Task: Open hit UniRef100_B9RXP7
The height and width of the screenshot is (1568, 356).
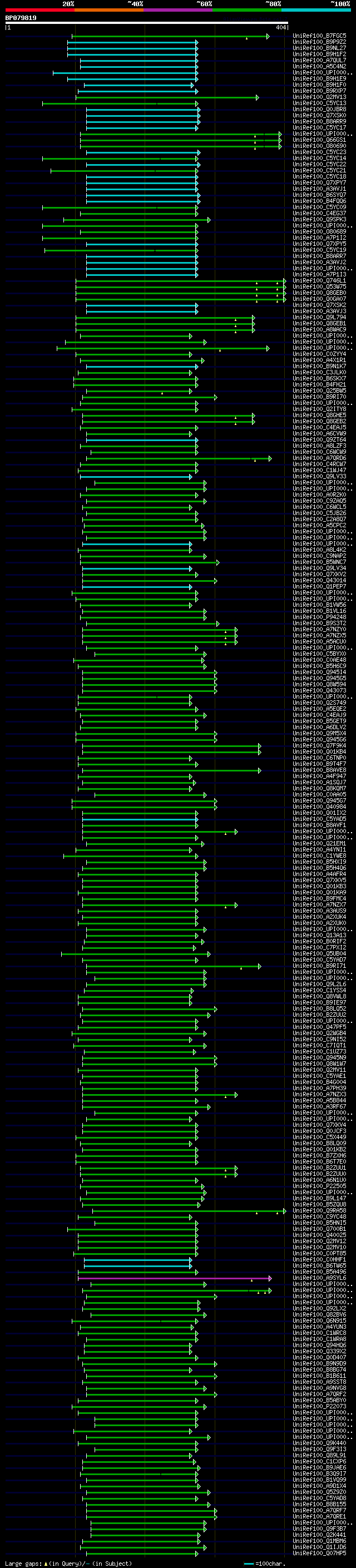Action: pos(319,91)
